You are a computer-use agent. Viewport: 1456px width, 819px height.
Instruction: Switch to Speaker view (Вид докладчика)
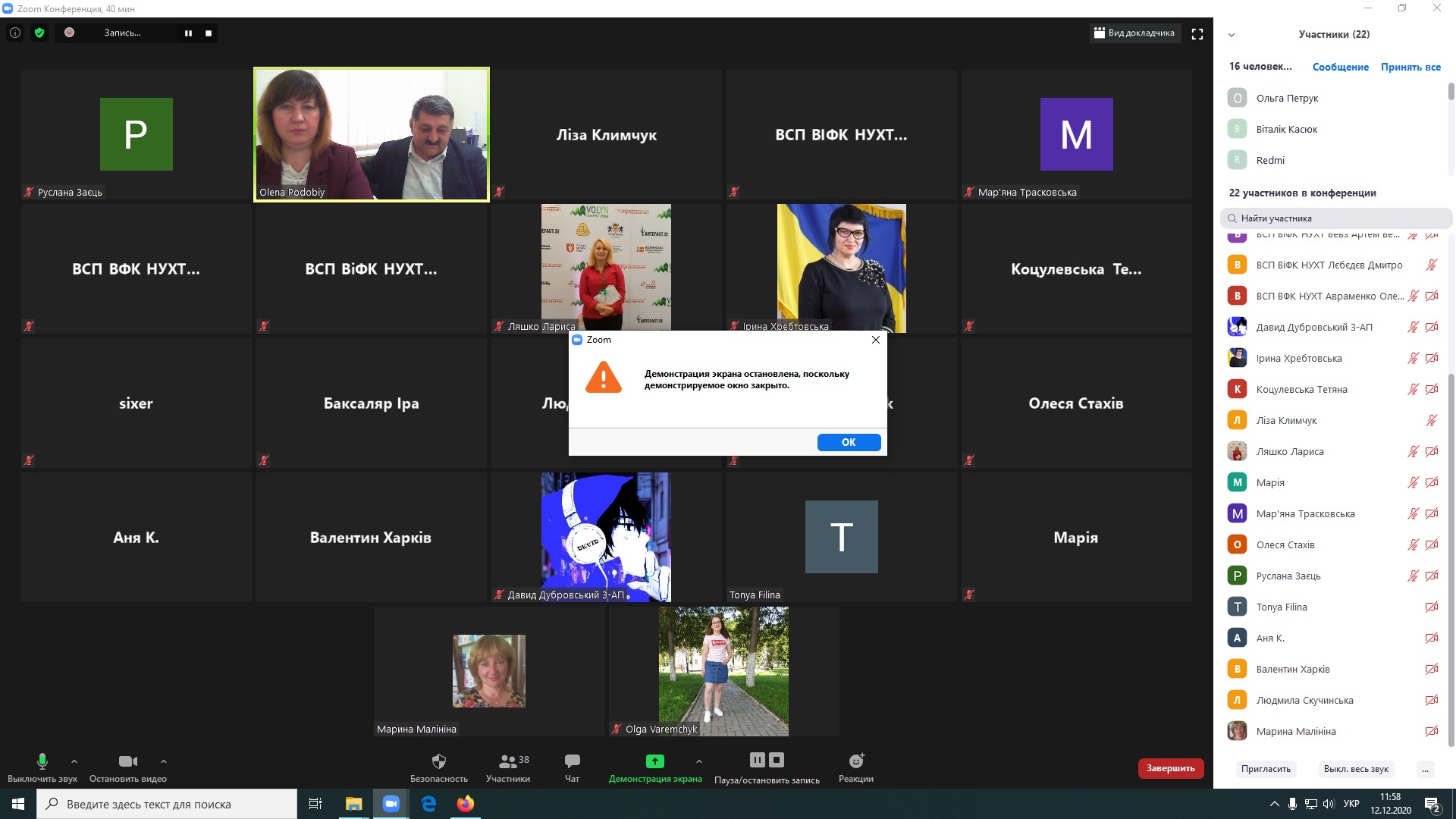(1134, 33)
